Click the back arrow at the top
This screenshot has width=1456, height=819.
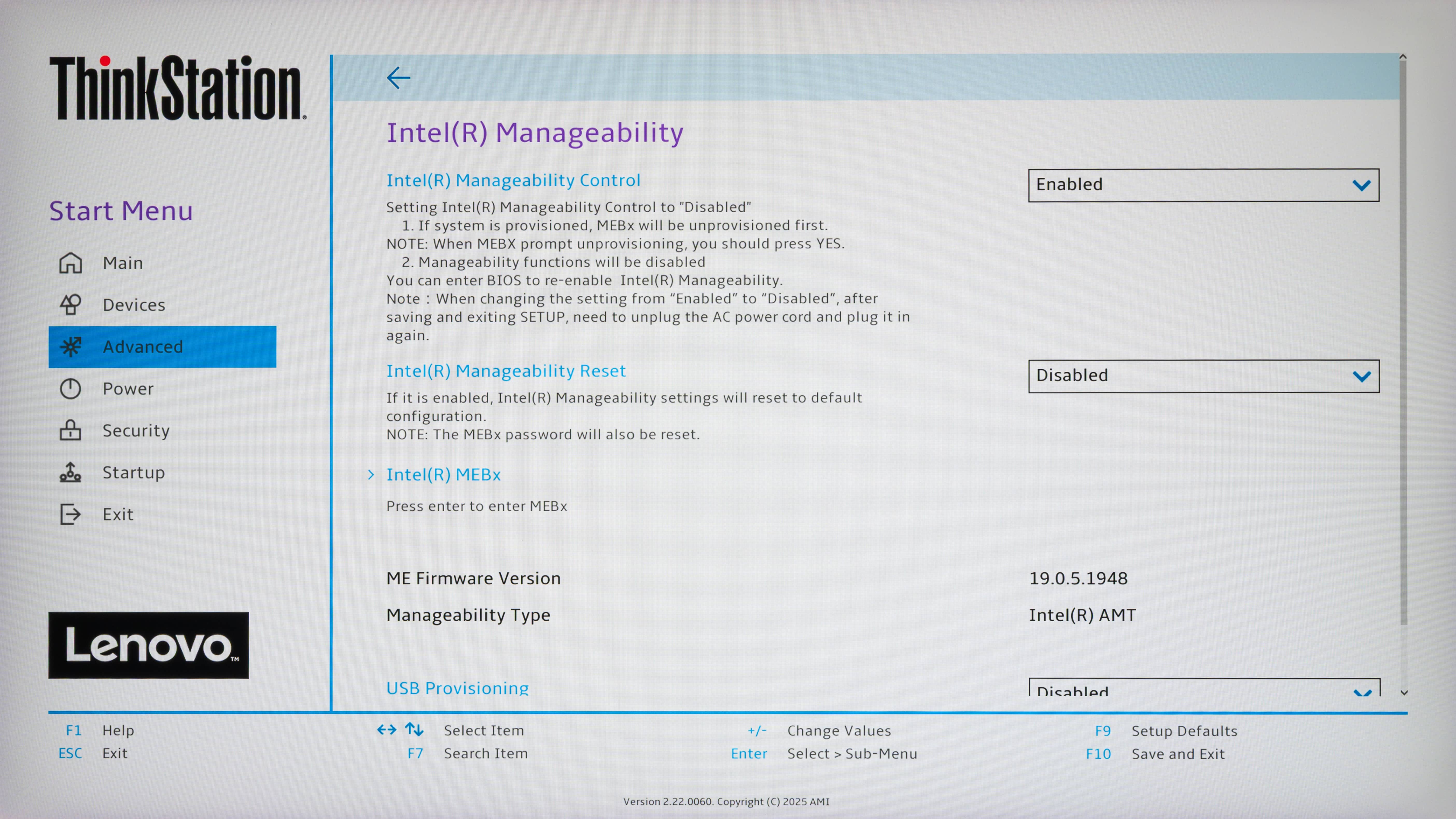tap(398, 78)
